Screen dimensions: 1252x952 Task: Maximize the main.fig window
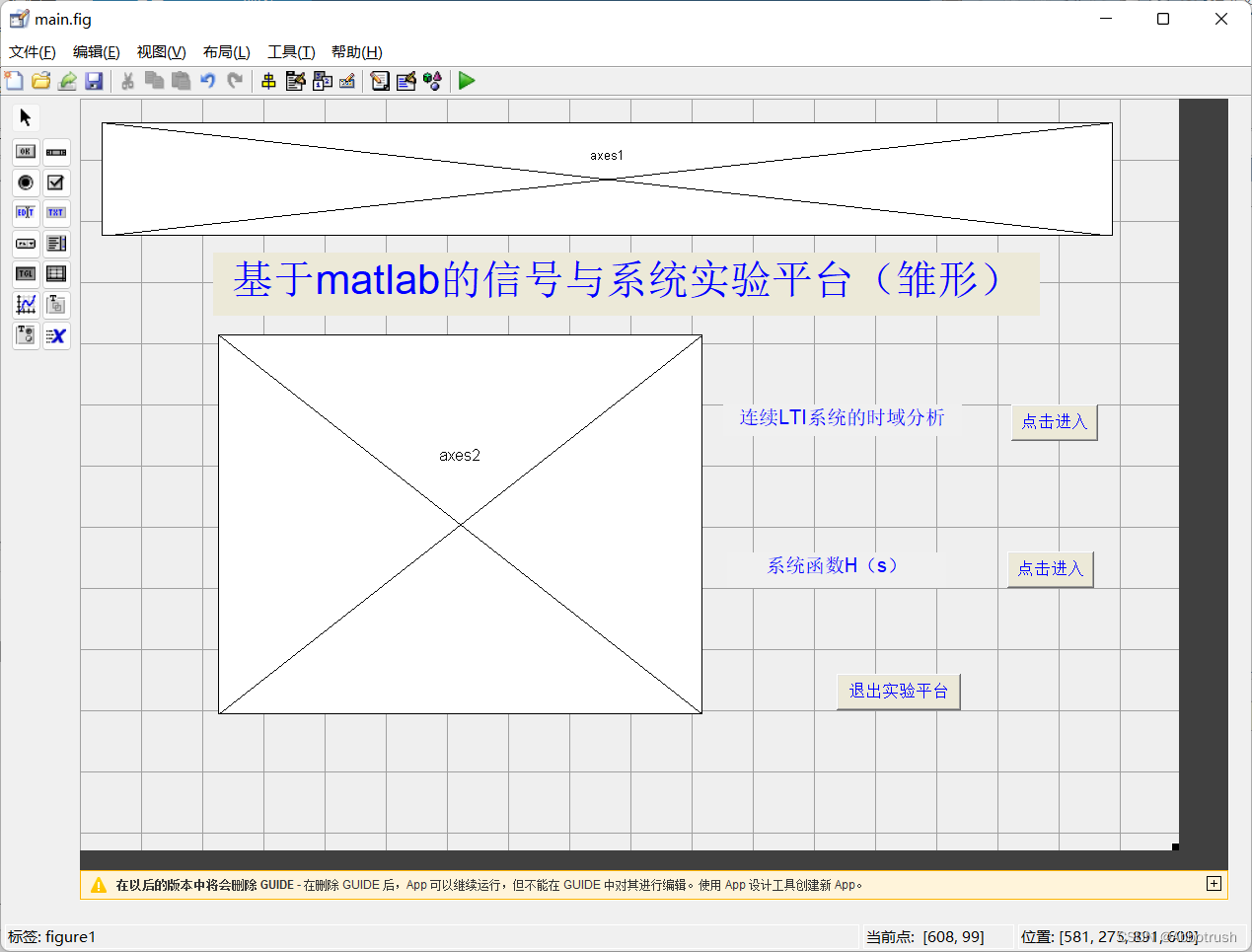[x=1163, y=19]
